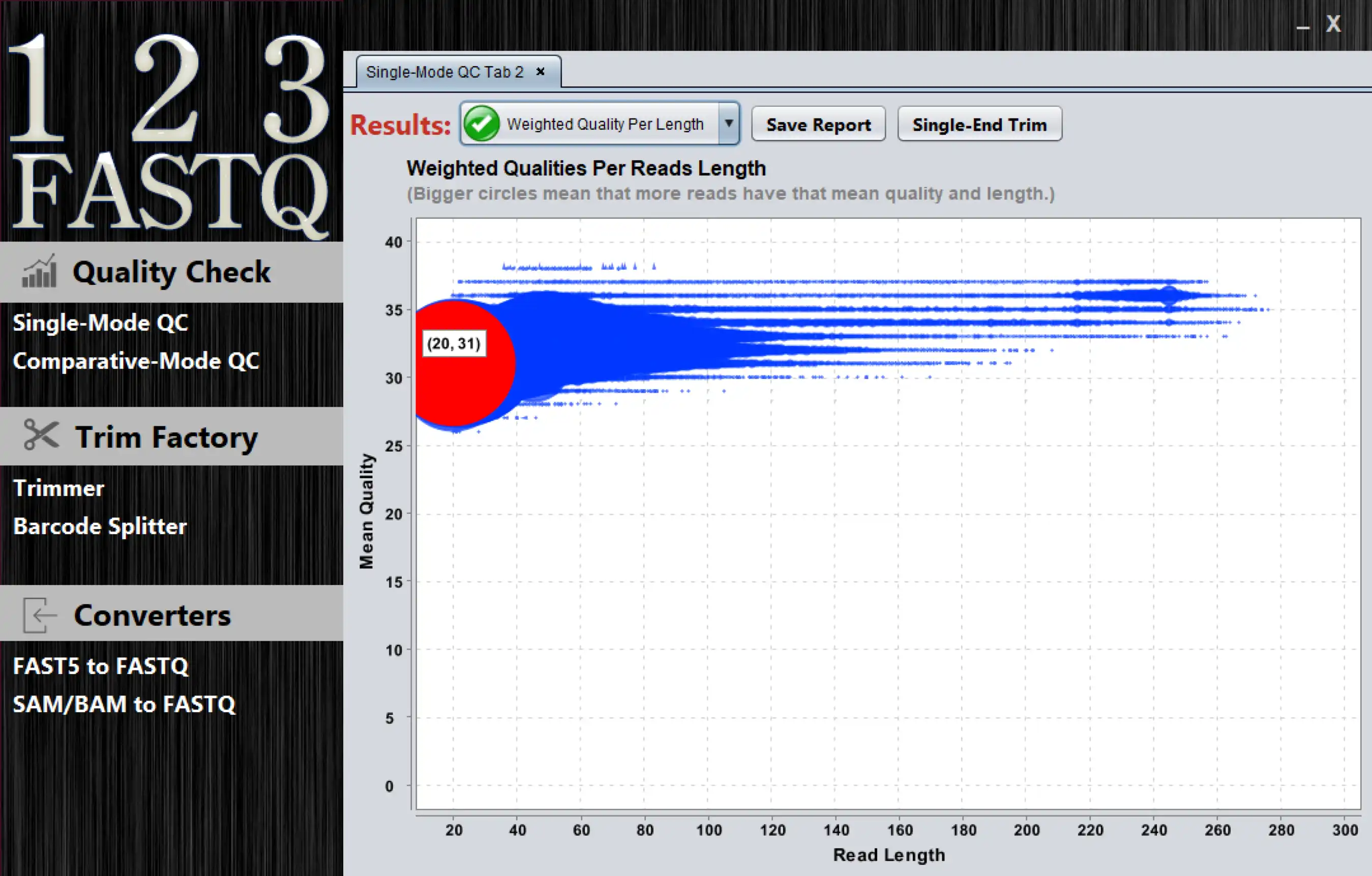Click the Single-End Trim button
1372x876 pixels.
tap(979, 124)
